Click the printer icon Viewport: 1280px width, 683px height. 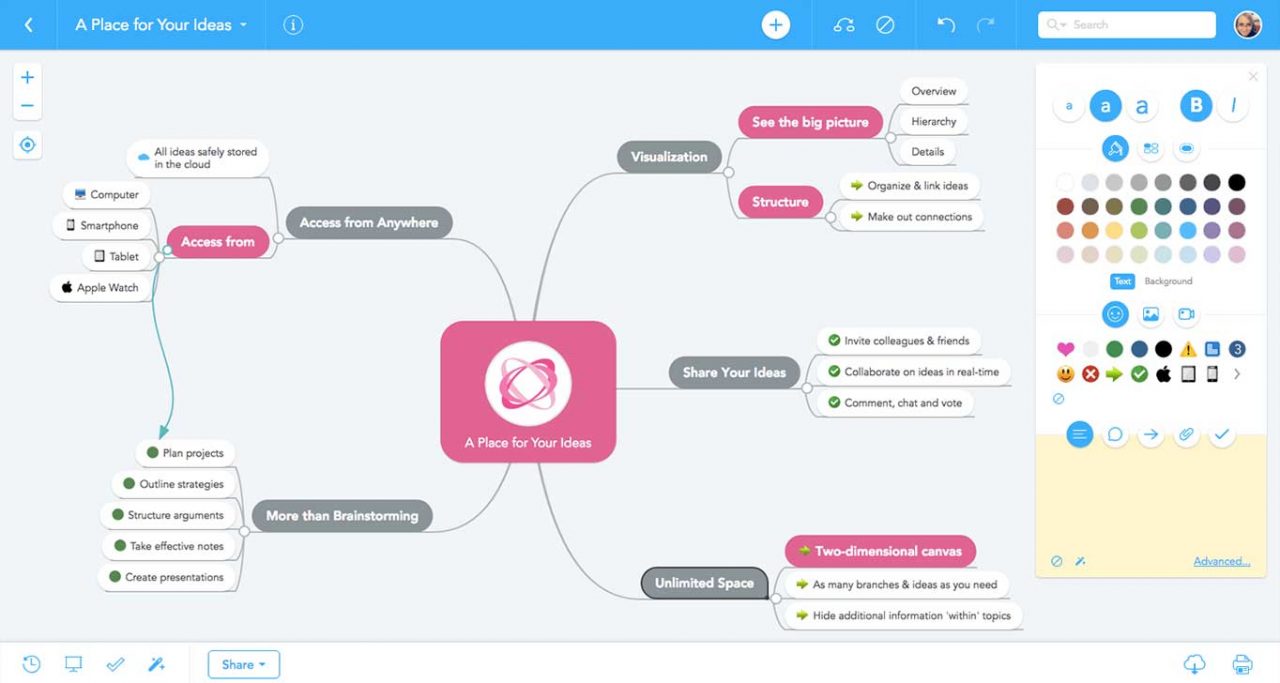1242,664
